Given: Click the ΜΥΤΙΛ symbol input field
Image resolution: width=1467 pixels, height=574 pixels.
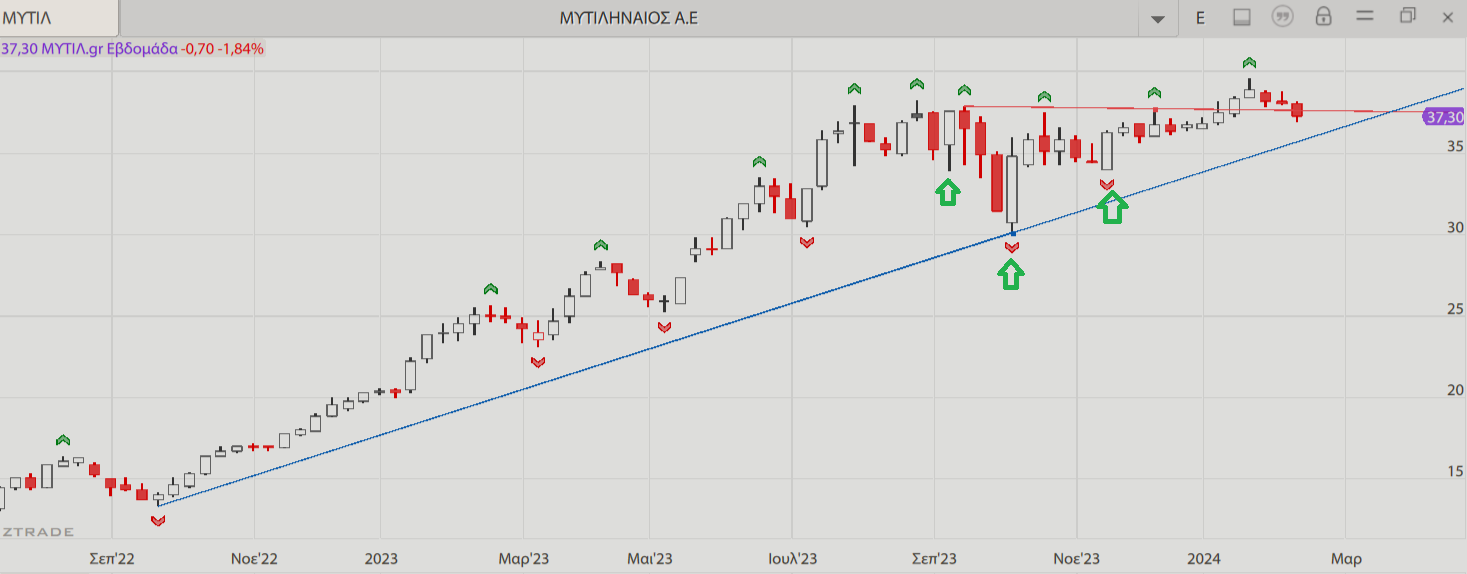Looking at the screenshot, I should (x=59, y=17).
